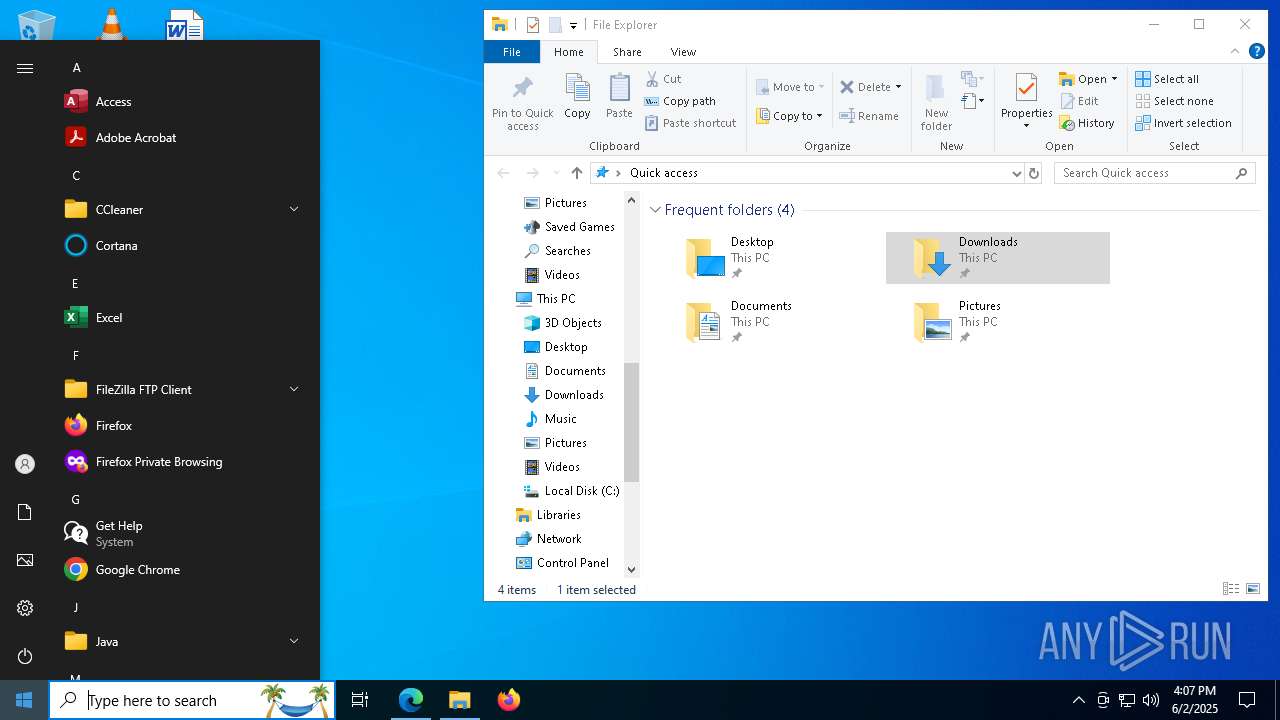Click the File Explorer Help icon

(1257, 52)
